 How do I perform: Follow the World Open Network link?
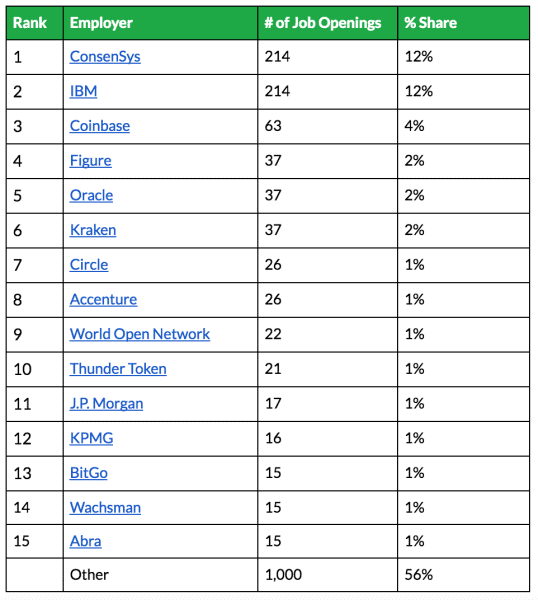coord(140,334)
